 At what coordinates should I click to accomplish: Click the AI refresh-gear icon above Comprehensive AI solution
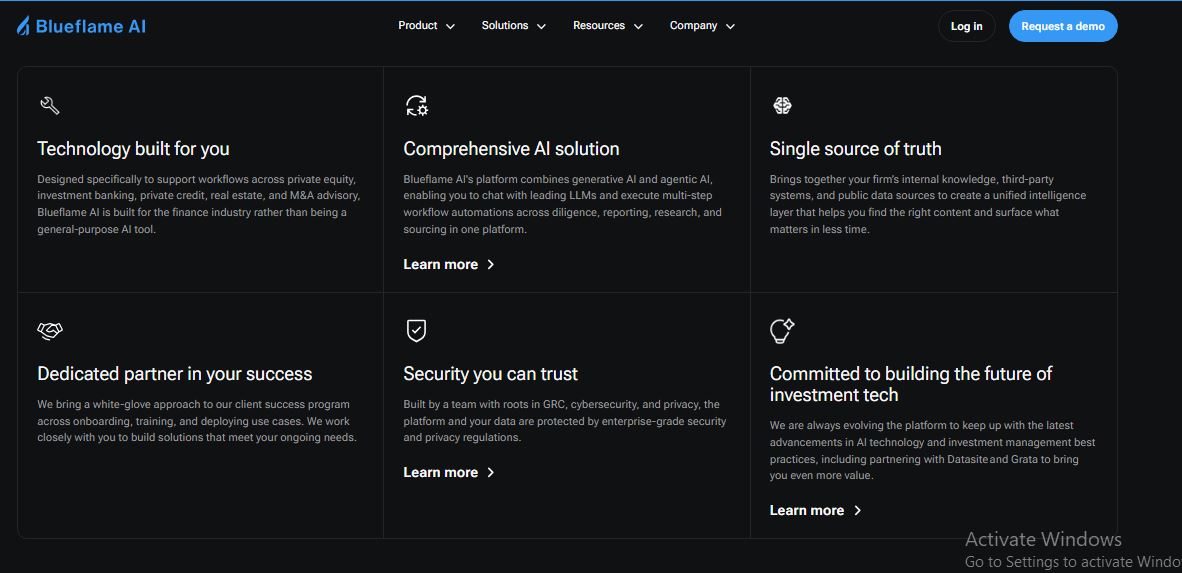pos(416,105)
